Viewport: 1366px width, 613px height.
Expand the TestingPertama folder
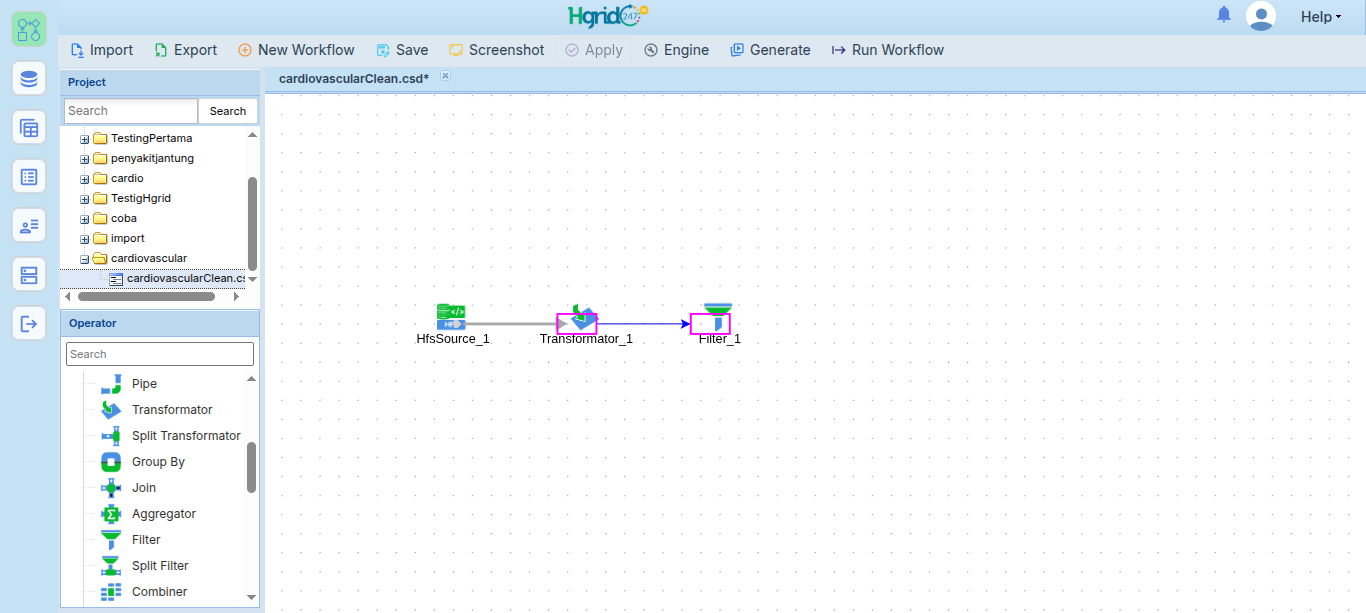(85, 139)
